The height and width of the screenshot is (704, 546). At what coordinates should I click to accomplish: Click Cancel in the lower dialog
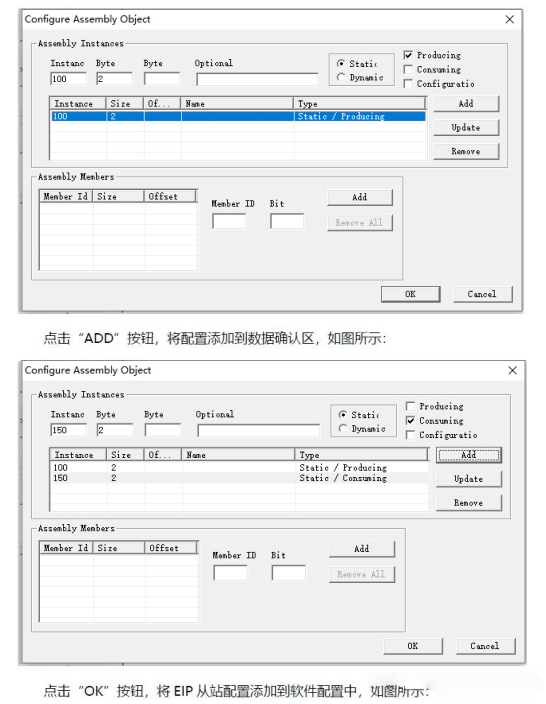[485, 646]
